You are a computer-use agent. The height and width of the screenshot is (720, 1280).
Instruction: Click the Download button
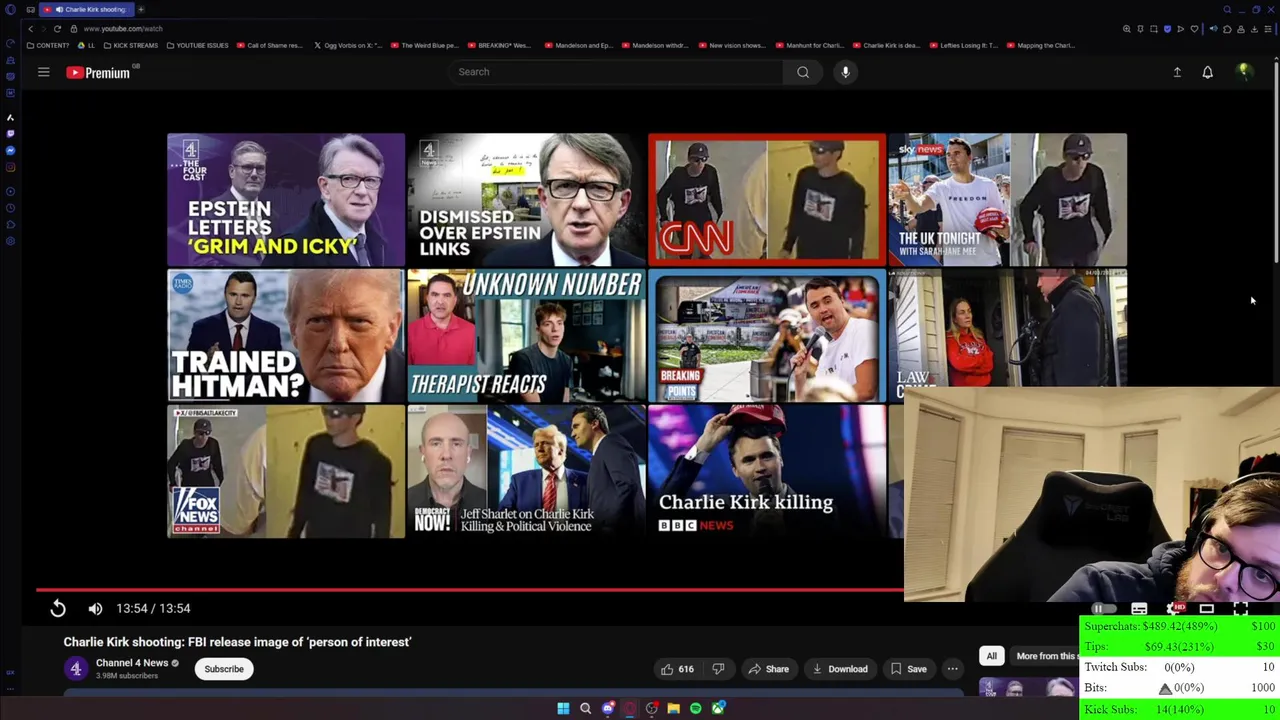click(x=840, y=669)
